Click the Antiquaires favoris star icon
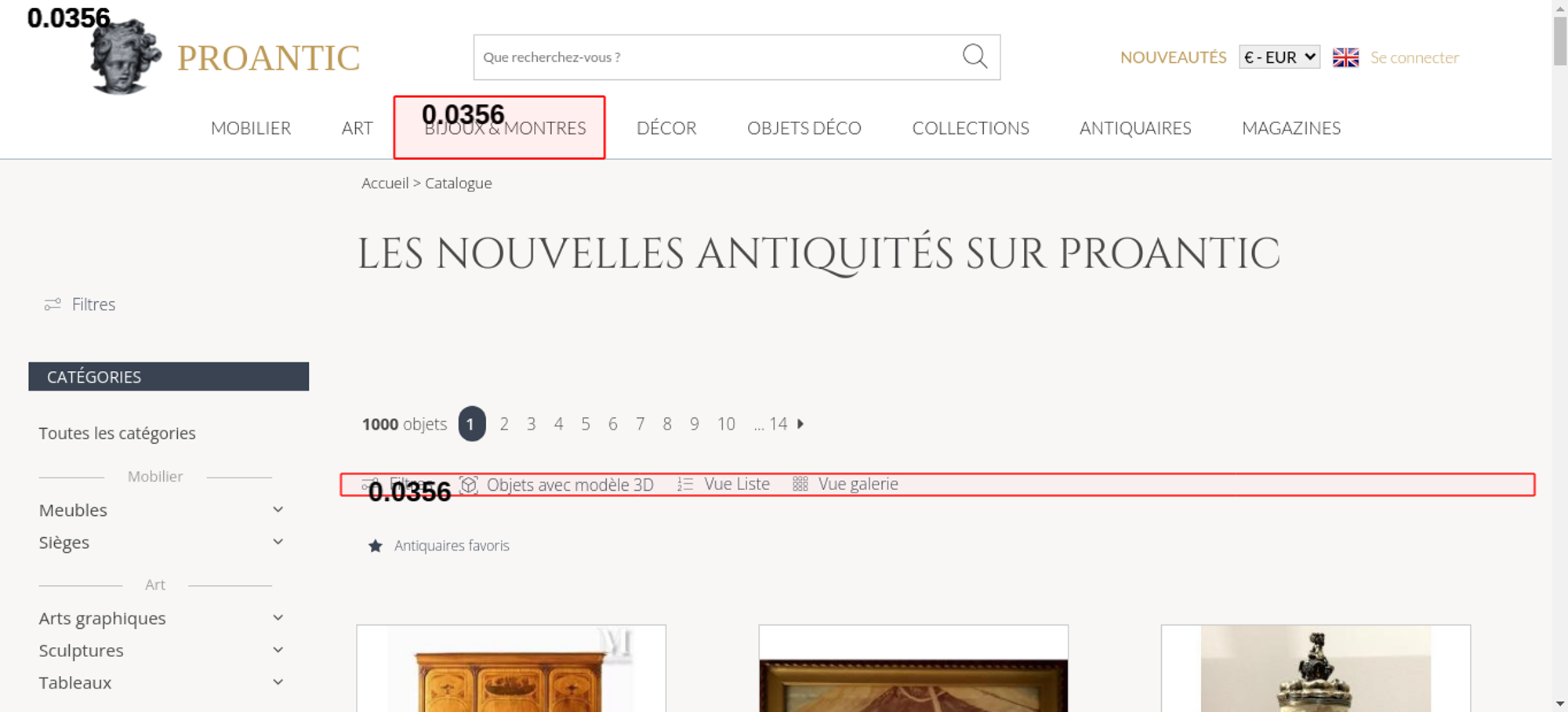 pyautogui.click(x=376, y=546)
